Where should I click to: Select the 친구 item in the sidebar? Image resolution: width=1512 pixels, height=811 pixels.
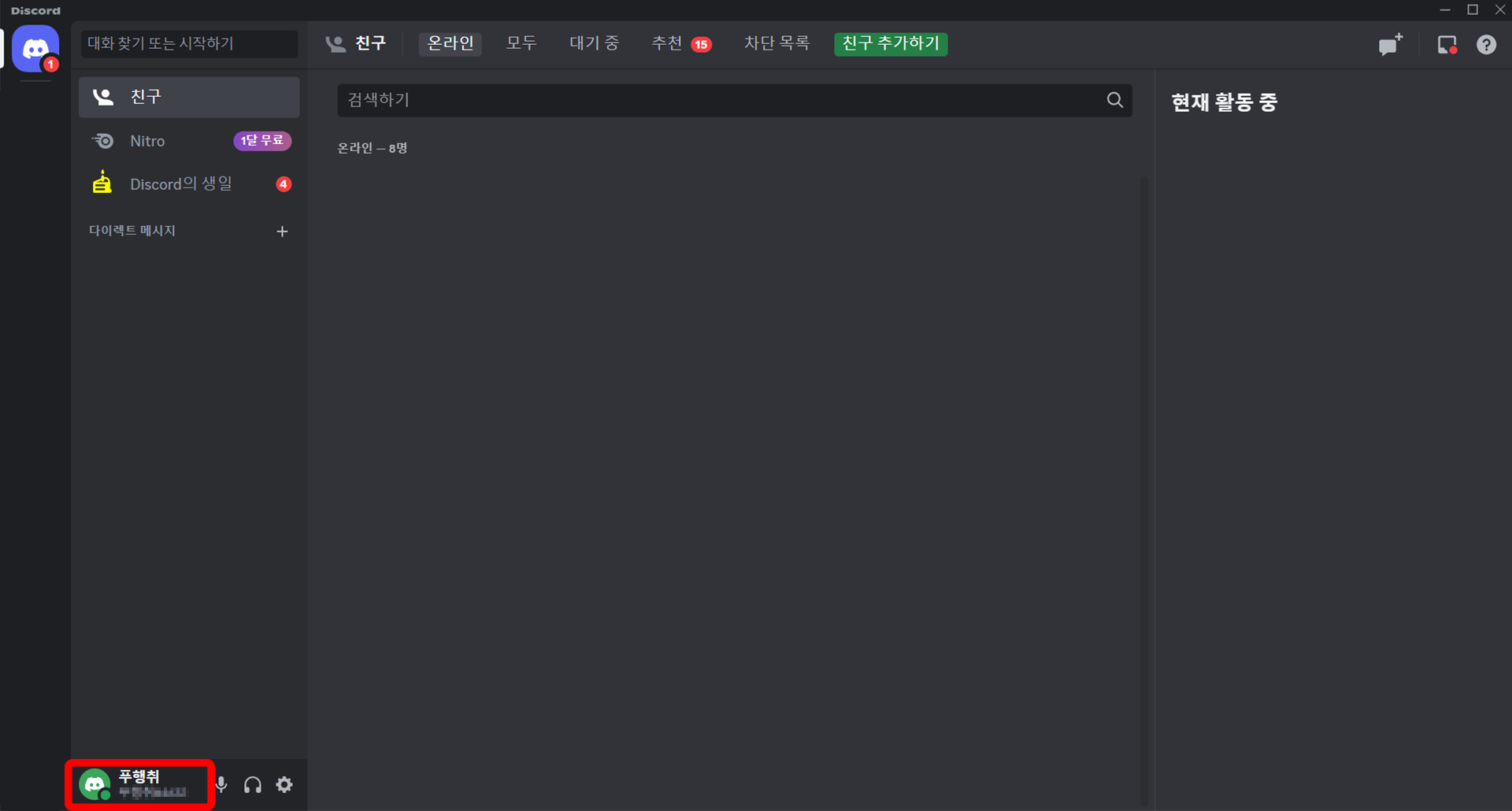coord(189,97)
